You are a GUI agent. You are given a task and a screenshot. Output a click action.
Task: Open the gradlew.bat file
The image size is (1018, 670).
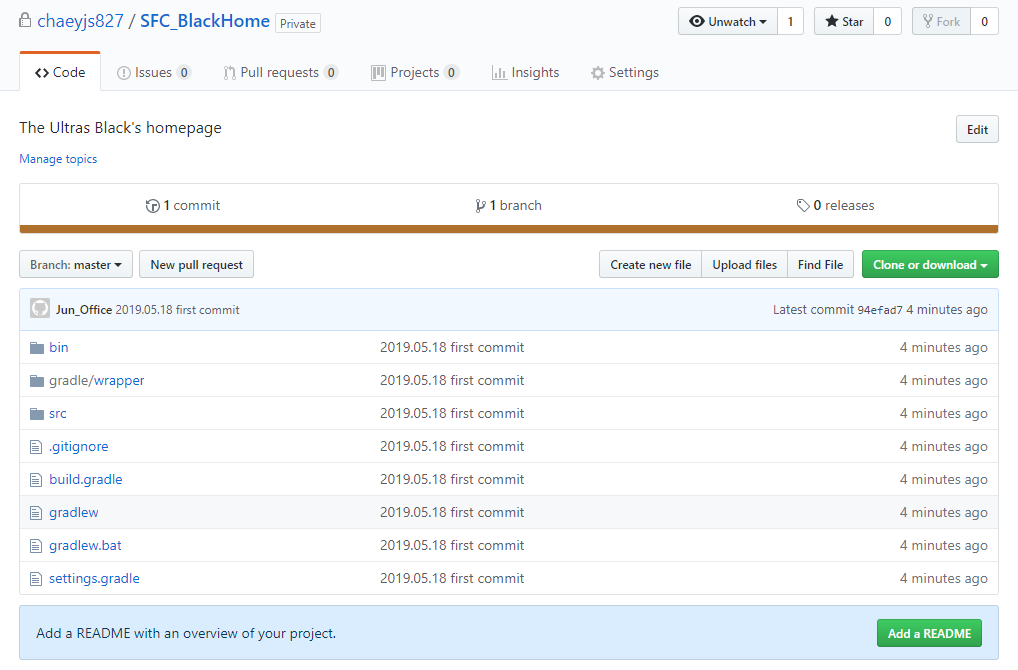(x=85, y=546)
